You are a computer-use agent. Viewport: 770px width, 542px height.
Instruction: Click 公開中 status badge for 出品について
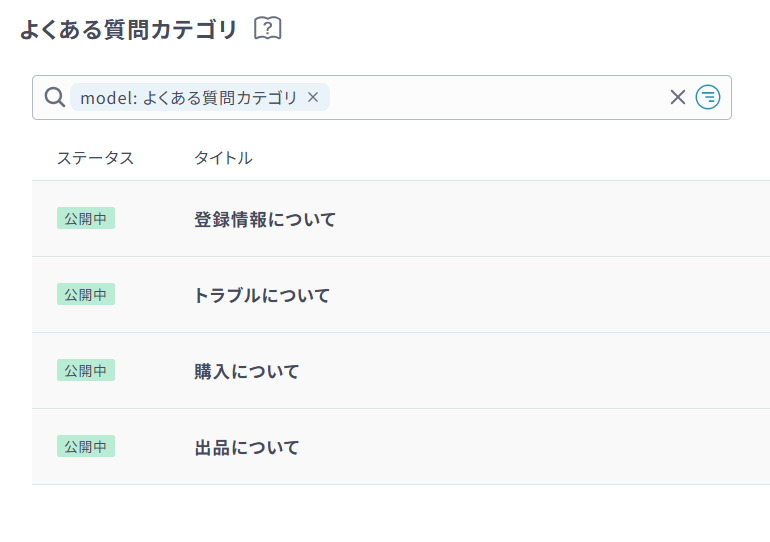coord(86,446)
